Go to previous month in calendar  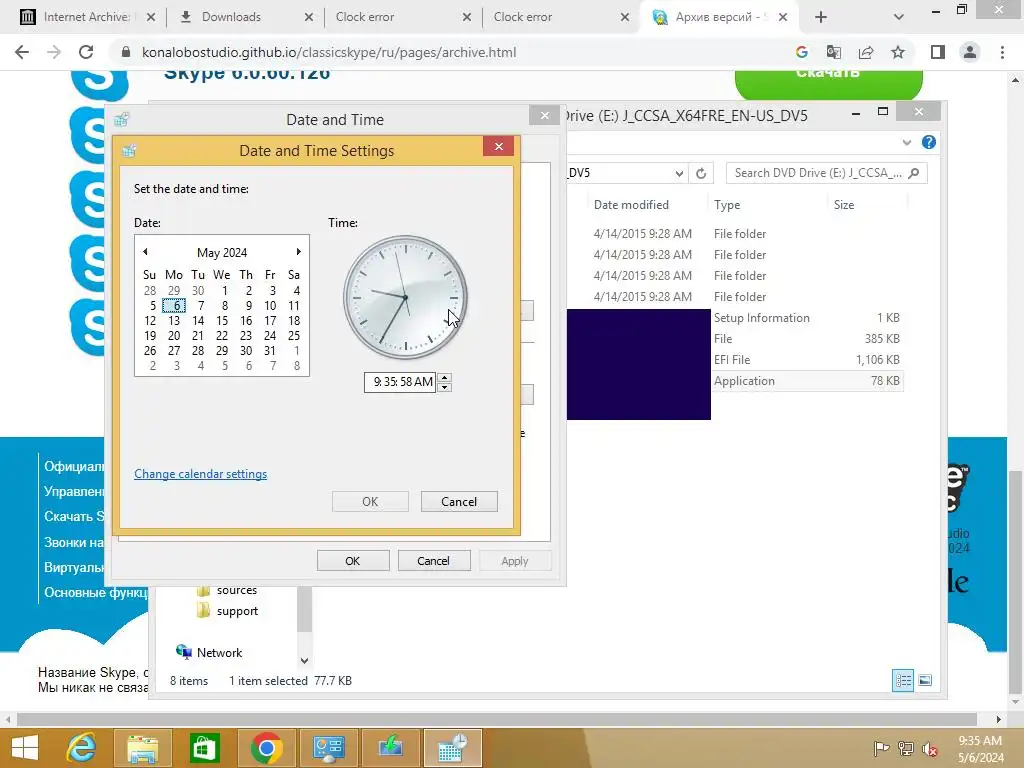145,252
